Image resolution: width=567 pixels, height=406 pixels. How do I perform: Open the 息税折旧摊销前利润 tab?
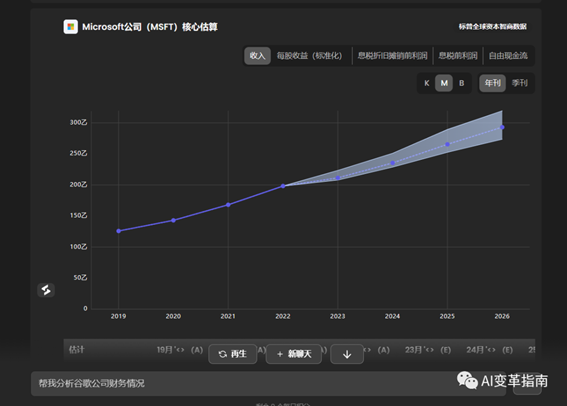point(392,56)
